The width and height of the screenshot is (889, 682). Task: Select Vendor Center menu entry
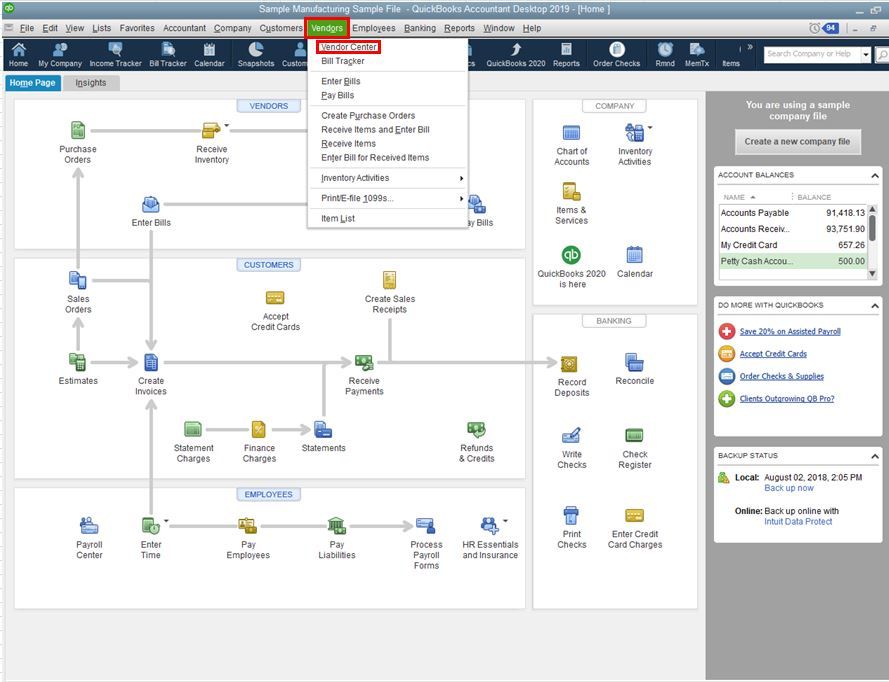(348, 47)
